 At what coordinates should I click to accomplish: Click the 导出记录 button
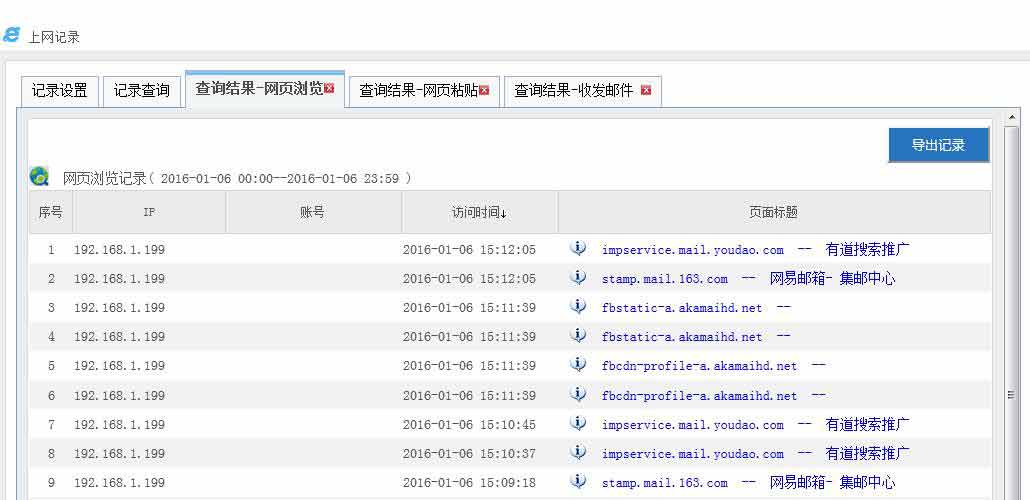coord(938,145)
